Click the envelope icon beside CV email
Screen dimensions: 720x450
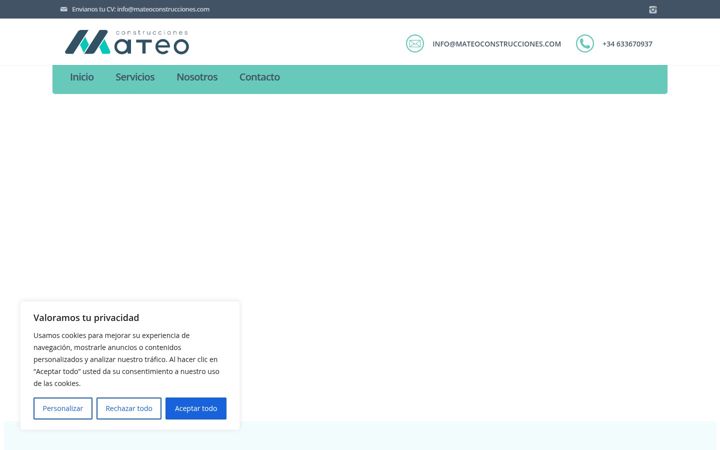click(64, 9)
